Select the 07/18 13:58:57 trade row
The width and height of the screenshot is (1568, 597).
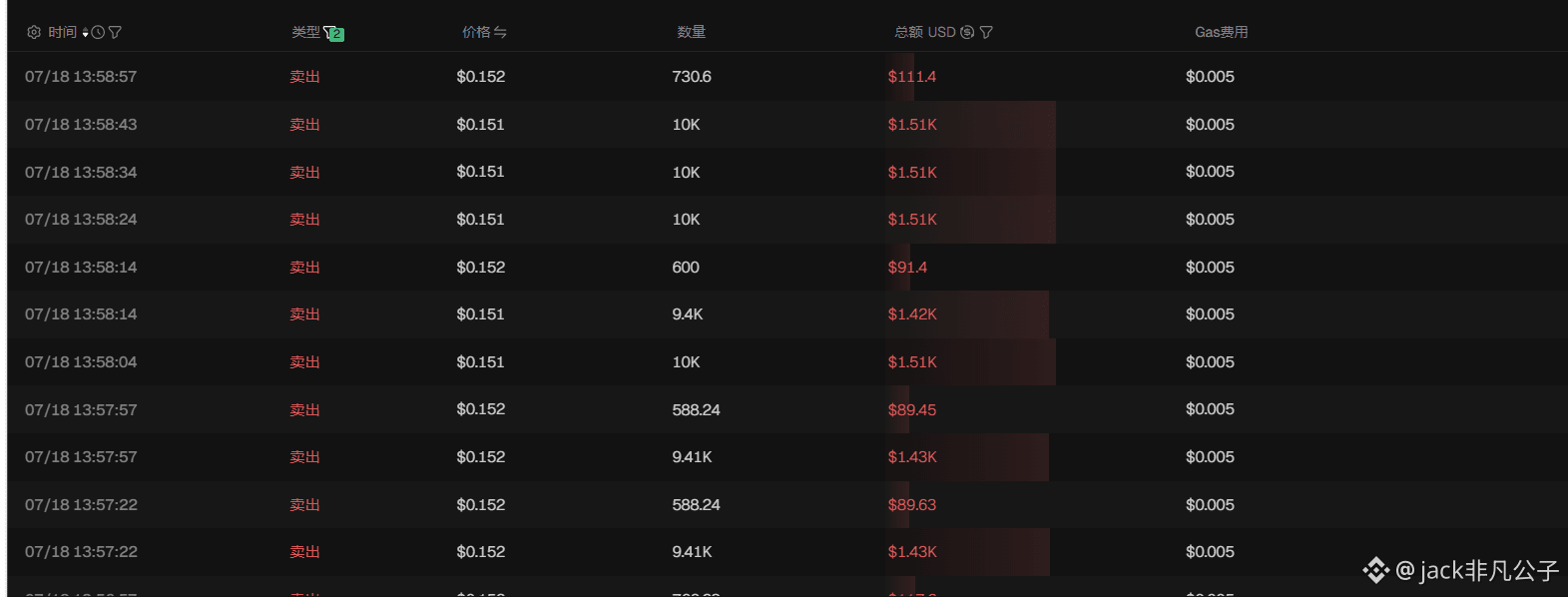click(787, 76)
